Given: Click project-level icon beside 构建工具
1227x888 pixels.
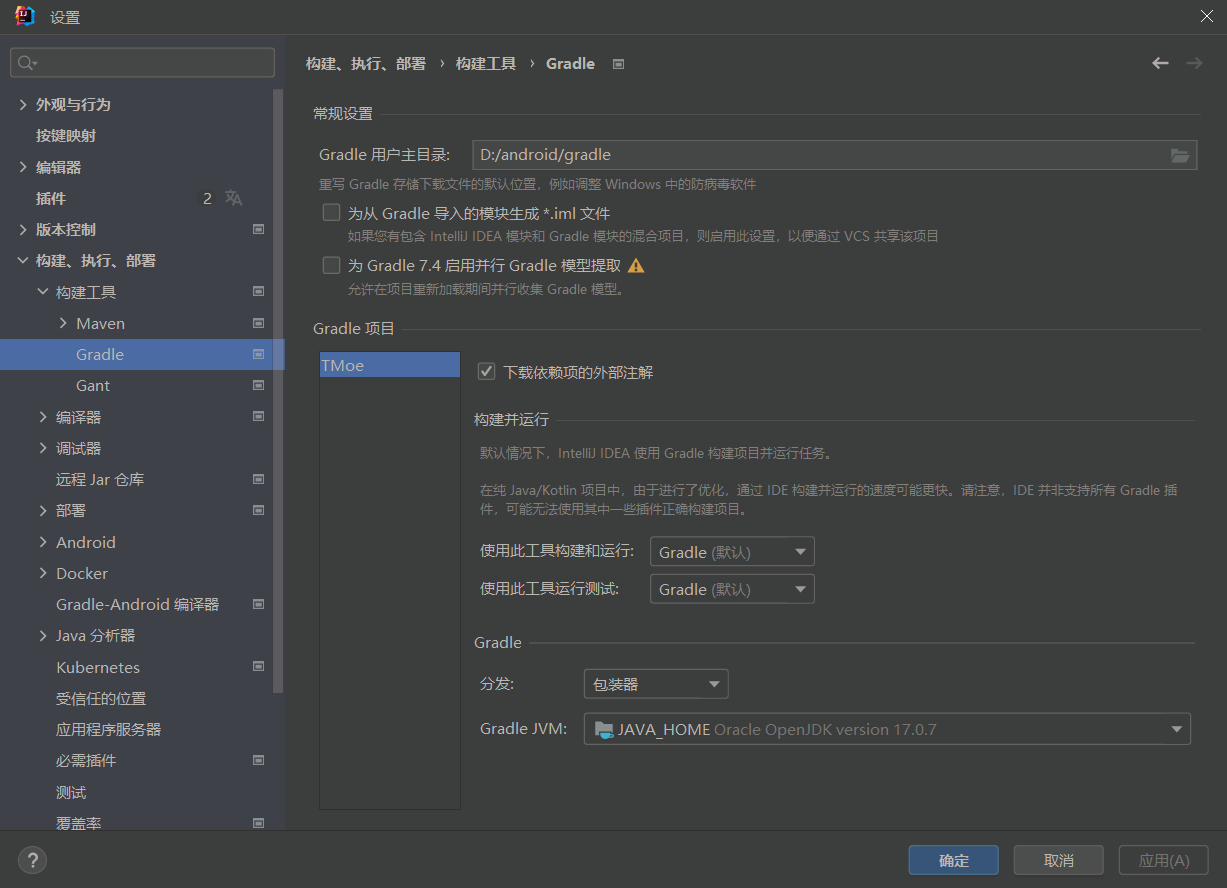Looking at the screenshot, I should 258,292.
